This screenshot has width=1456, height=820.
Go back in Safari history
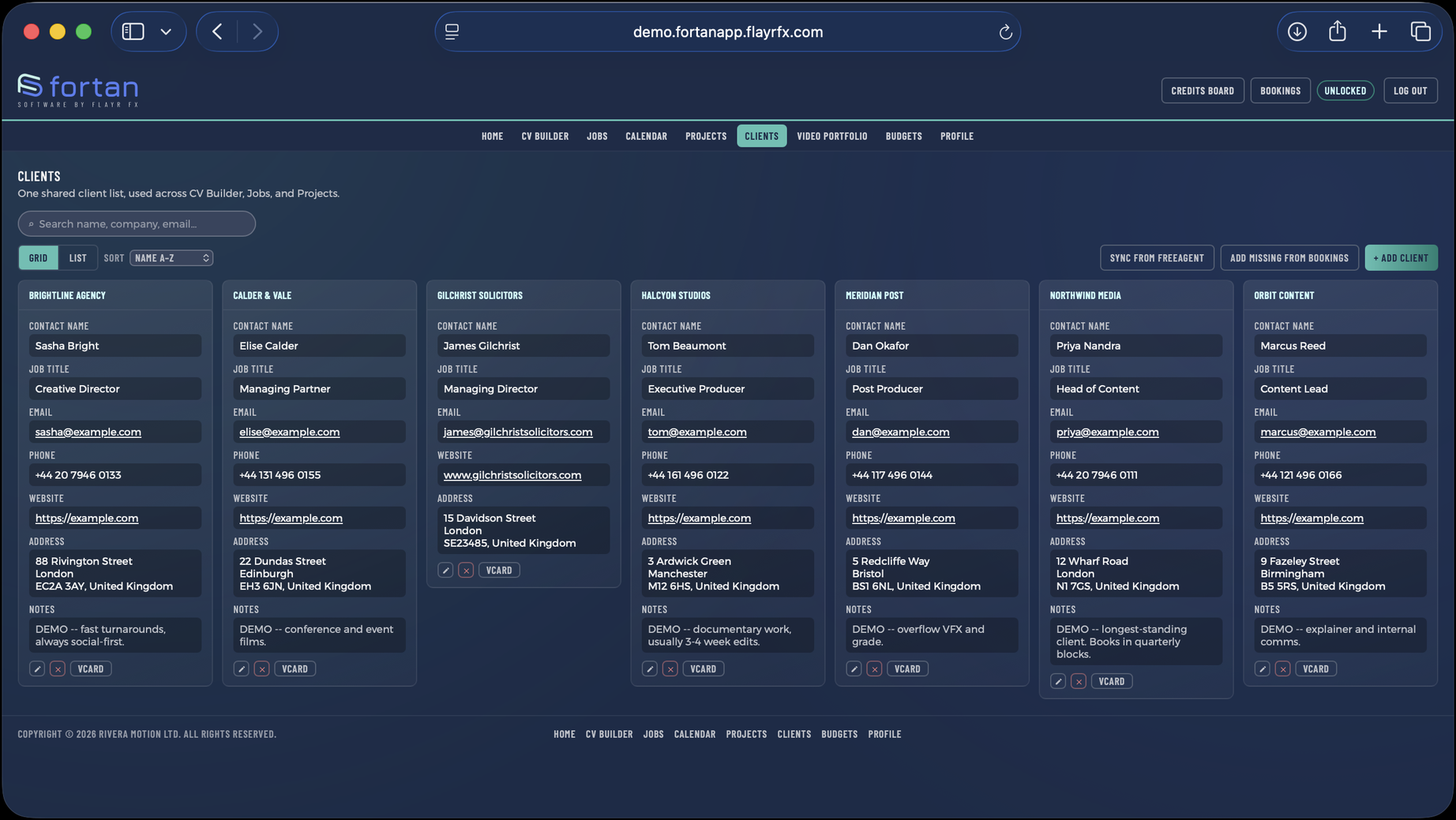pos(217,32)
